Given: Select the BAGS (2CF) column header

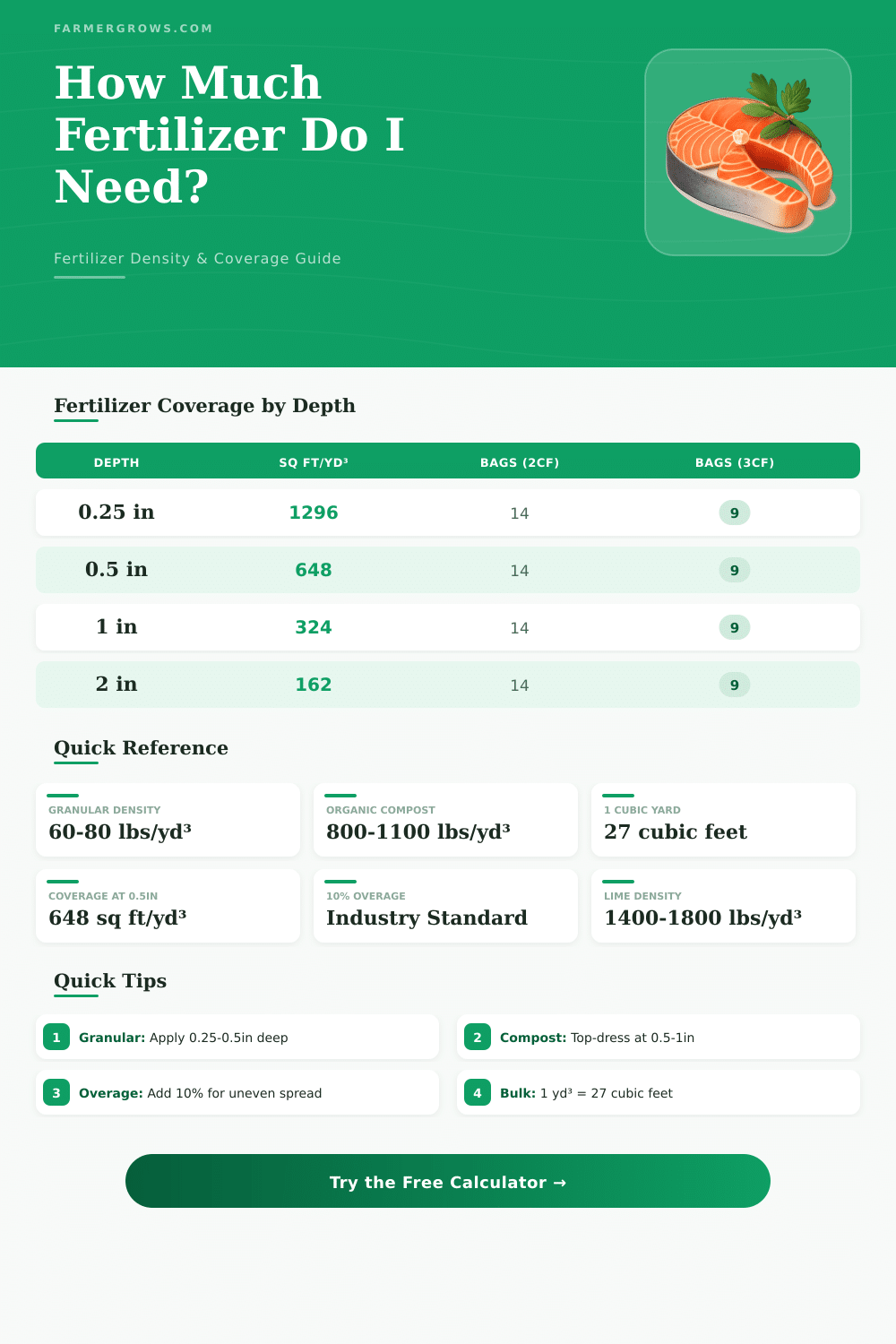Looking at the screenshot, I should (519, 462).
